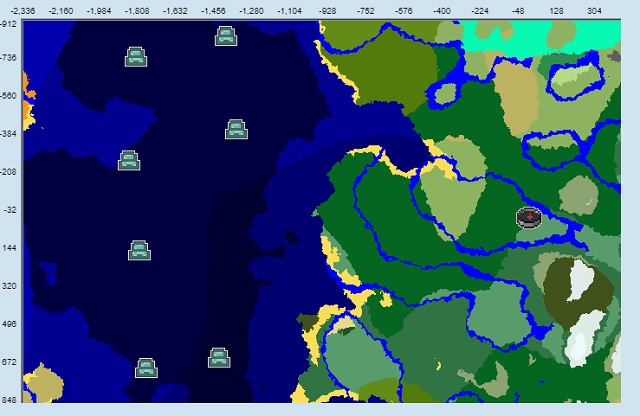
Task: Click the -48 horizontal axis label
Action: coord(518,11)
